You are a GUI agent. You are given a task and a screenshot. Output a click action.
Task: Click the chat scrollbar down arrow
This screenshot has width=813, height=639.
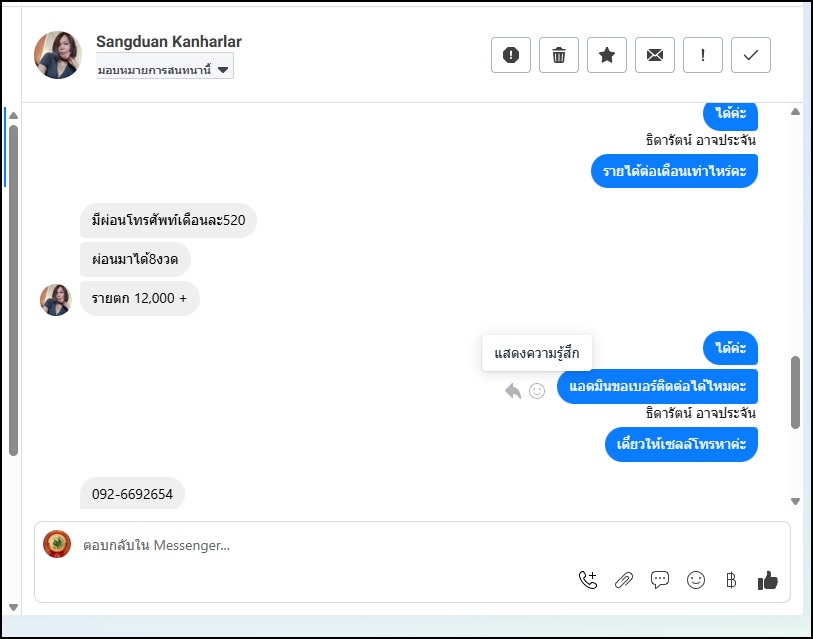coord(796,502)
